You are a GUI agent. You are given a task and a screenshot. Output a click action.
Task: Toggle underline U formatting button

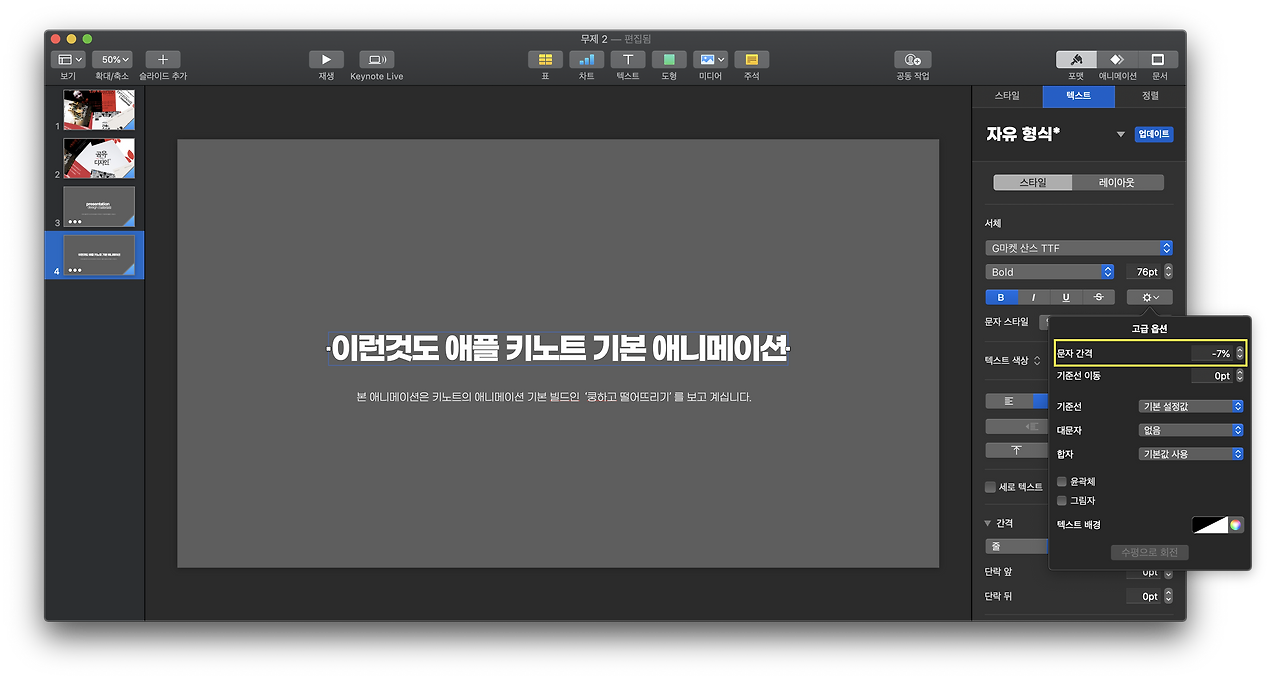[1066, 297]
